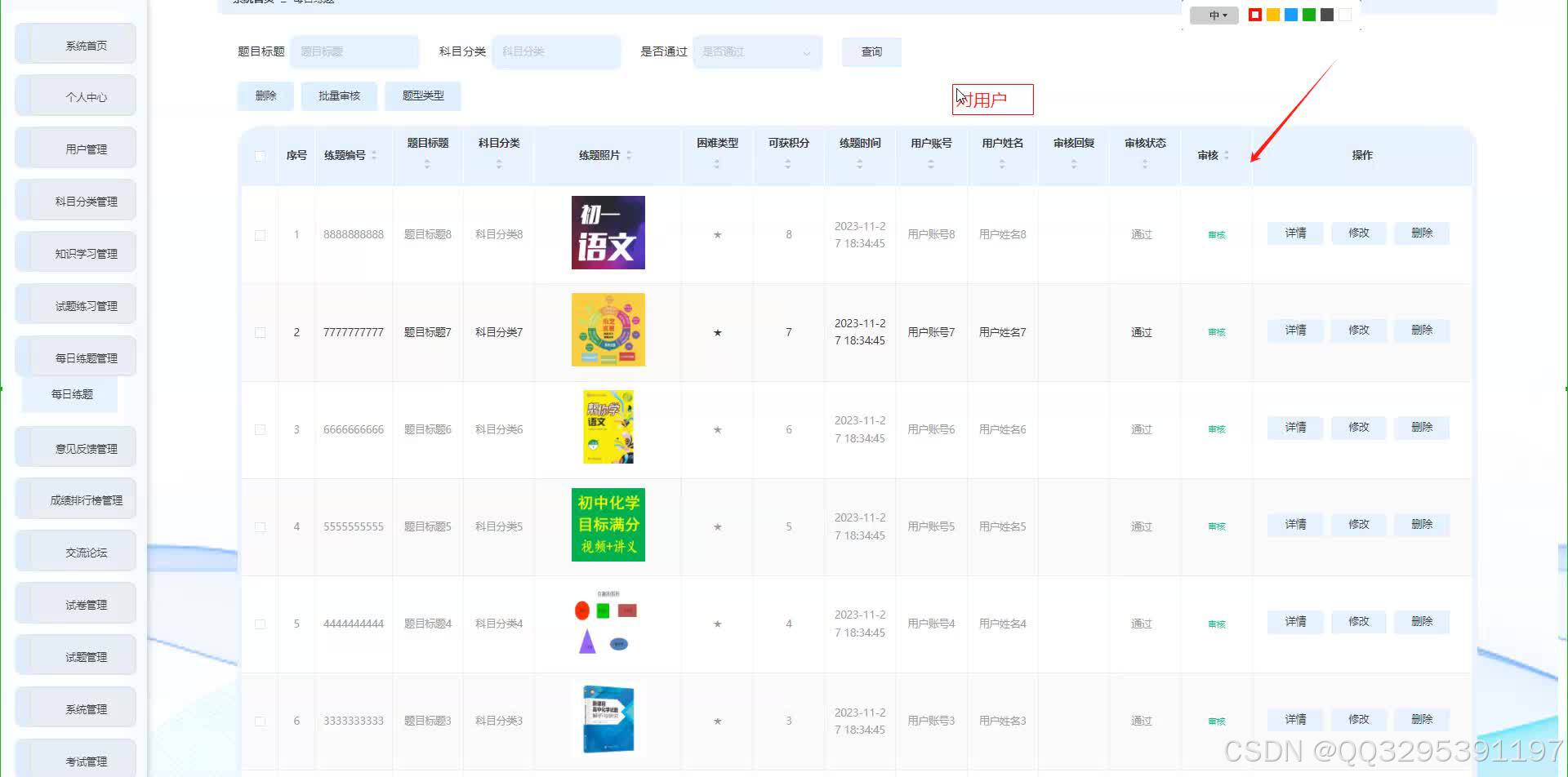This screenshot has width=1568, height=777.
Task: Navigate to 交流论坛
Action: point(85,551)
